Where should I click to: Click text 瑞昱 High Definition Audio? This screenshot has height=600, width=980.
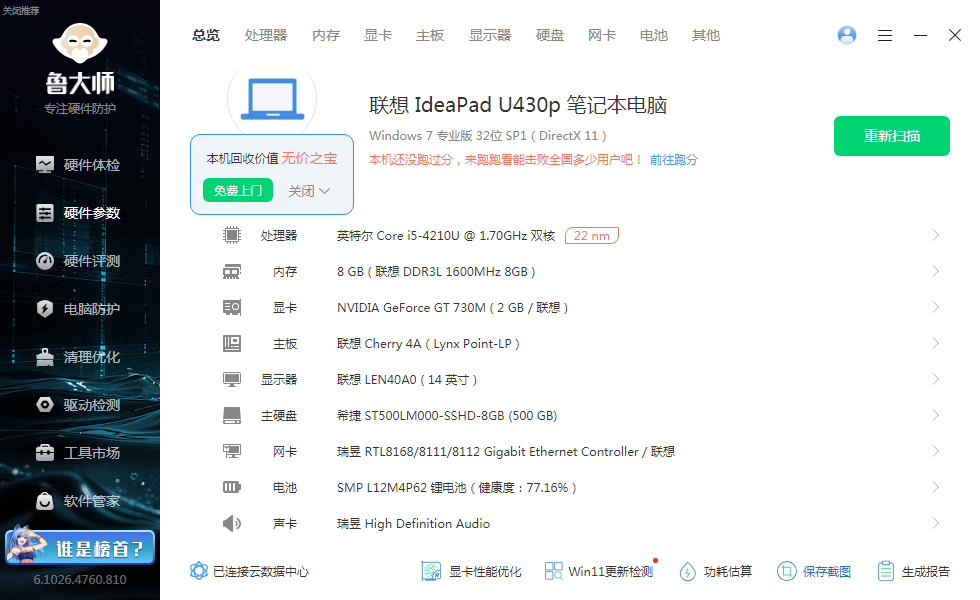click(x=413, y=524)
